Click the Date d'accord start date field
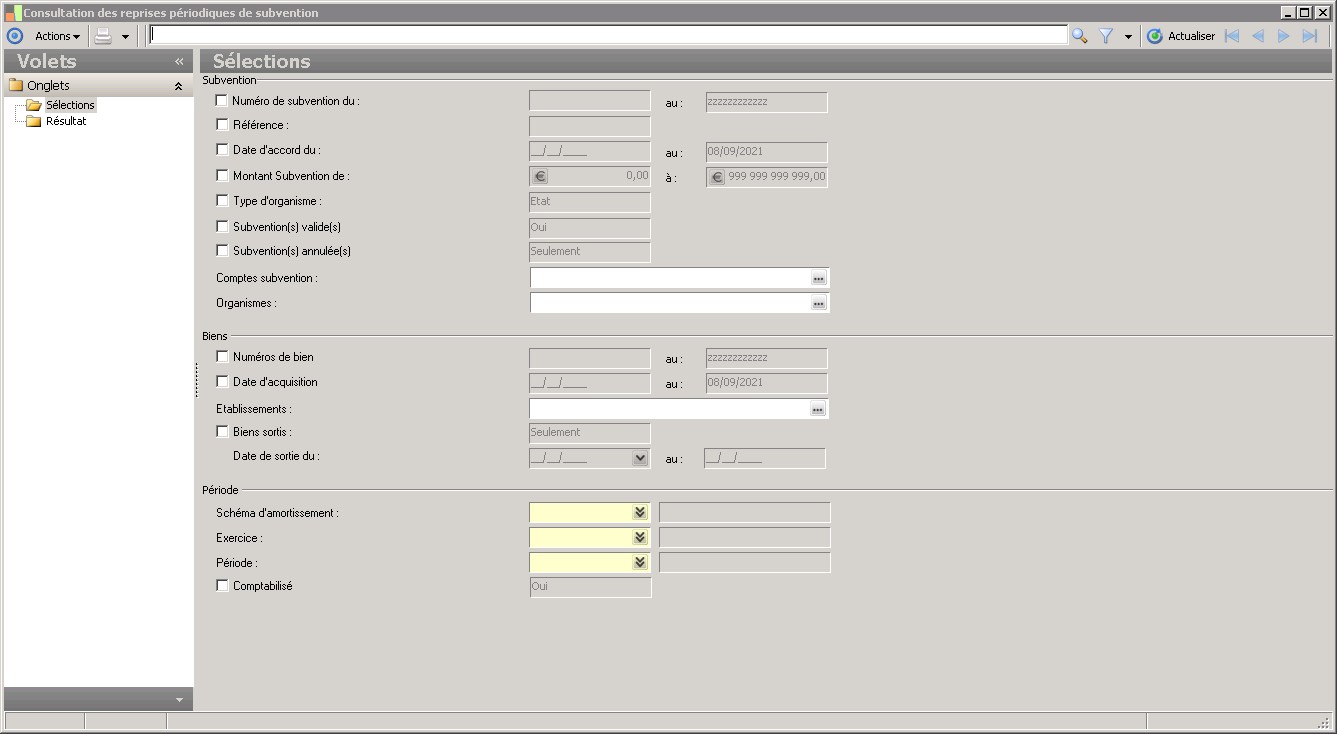The width and height of the screenshot is (1337, 734). [x=590, y=152]
